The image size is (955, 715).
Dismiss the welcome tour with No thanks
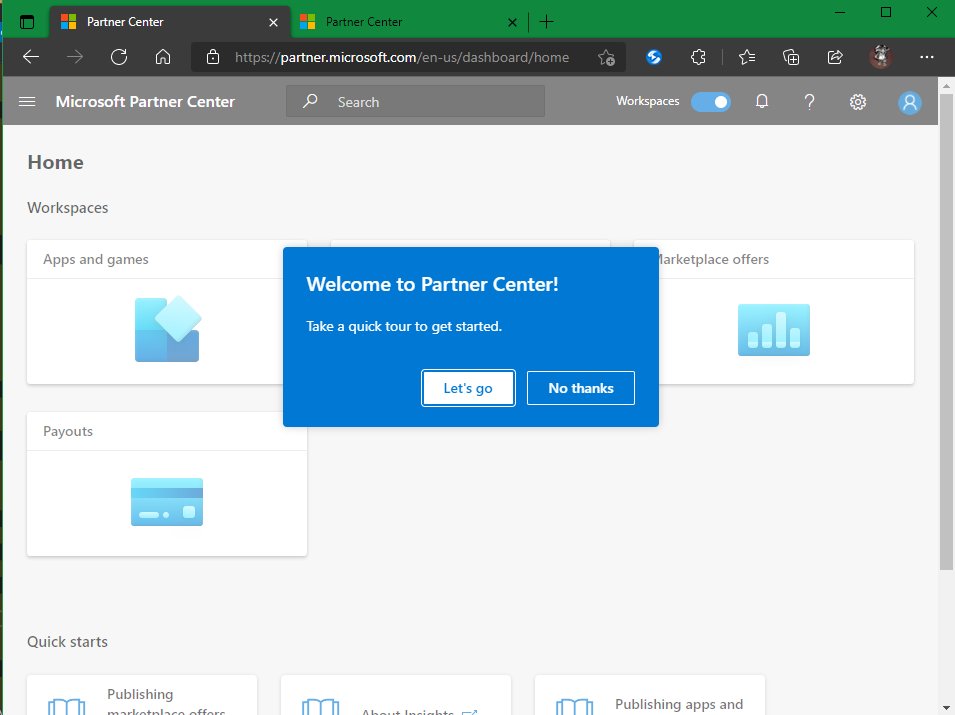tap(580, 388)
